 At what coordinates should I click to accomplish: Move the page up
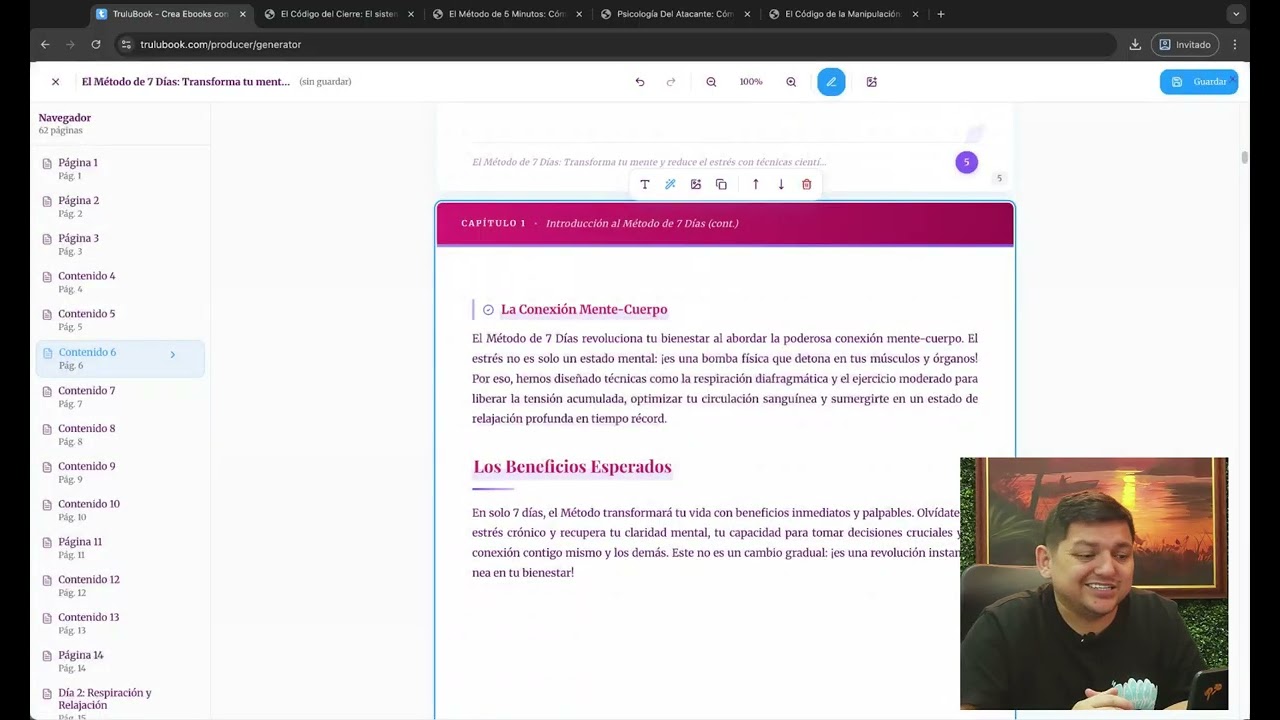coord(755,184)
